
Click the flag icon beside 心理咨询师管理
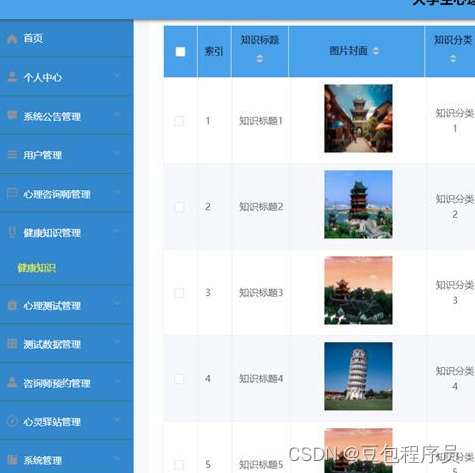[x=12, y=193]
